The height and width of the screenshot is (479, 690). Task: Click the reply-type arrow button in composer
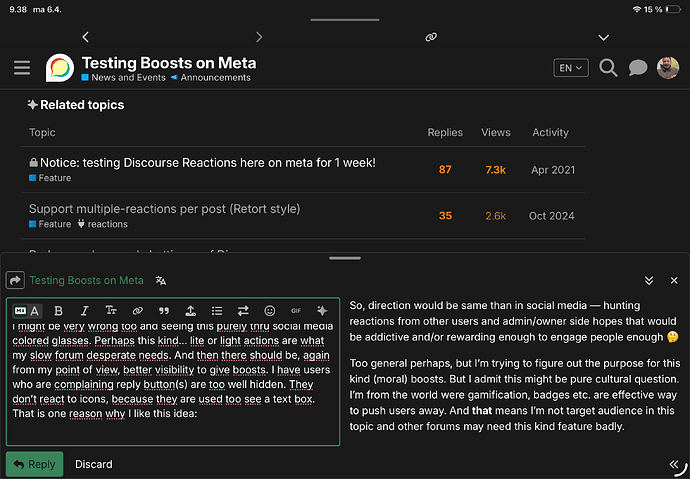(x=15, y=280)
